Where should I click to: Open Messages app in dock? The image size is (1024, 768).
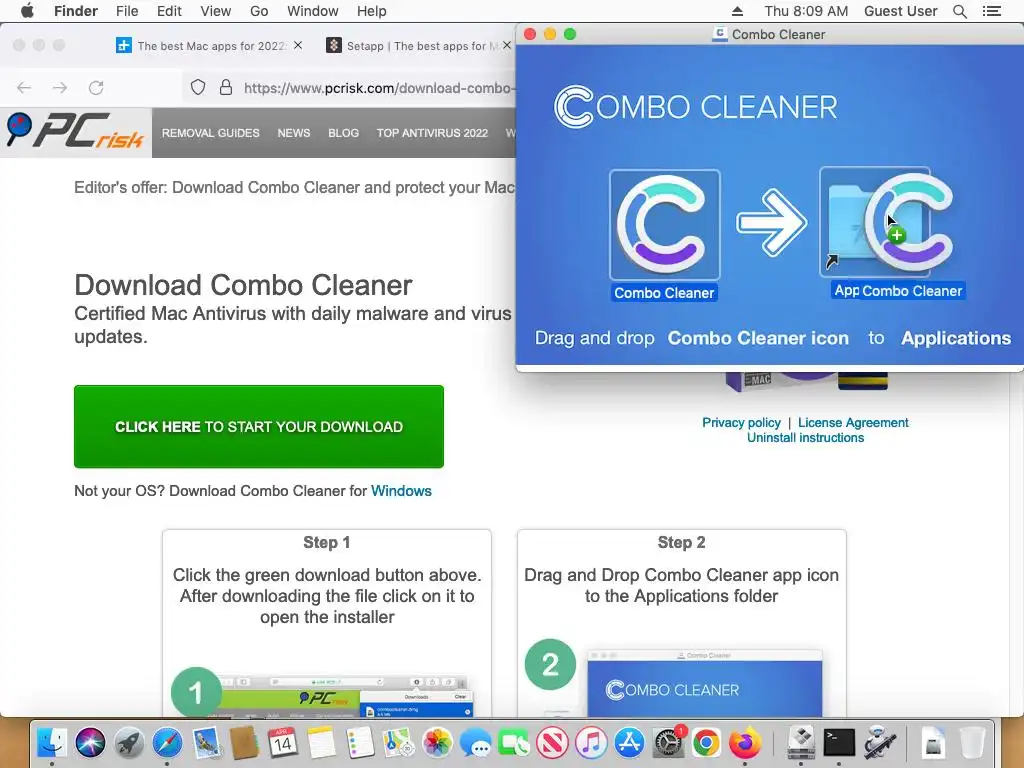(x=475, y=743)
